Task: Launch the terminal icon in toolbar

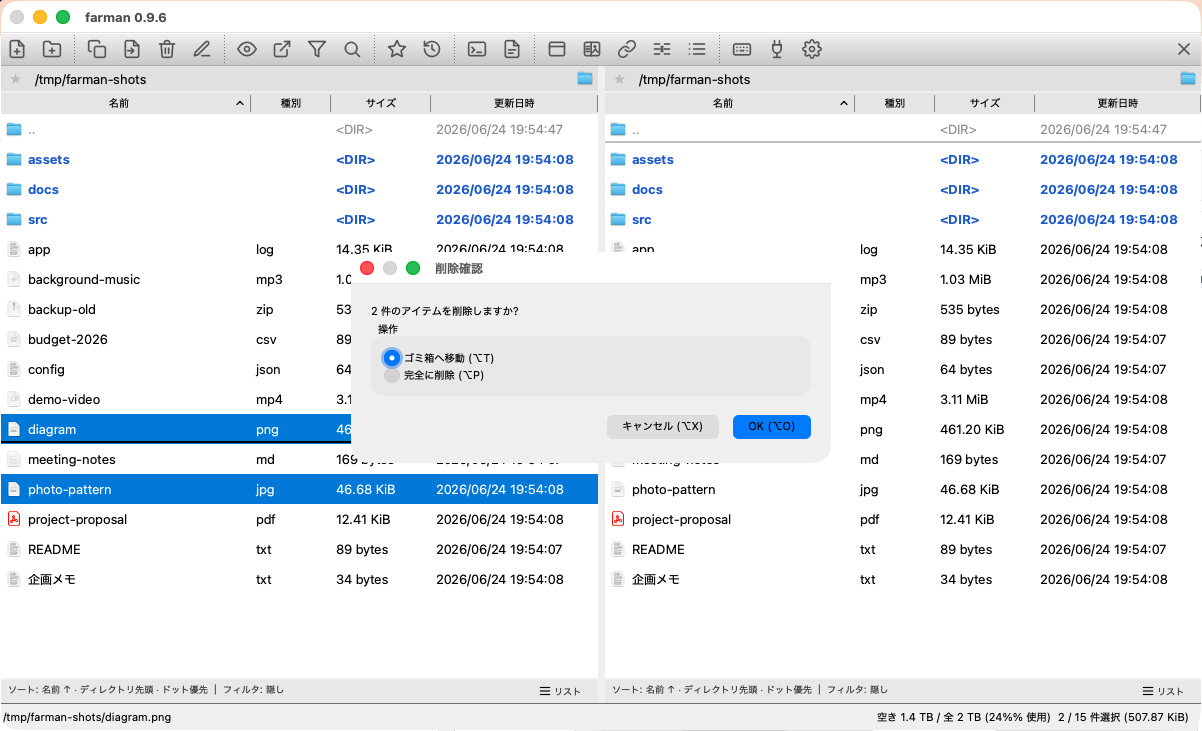Action: [477, 48]
